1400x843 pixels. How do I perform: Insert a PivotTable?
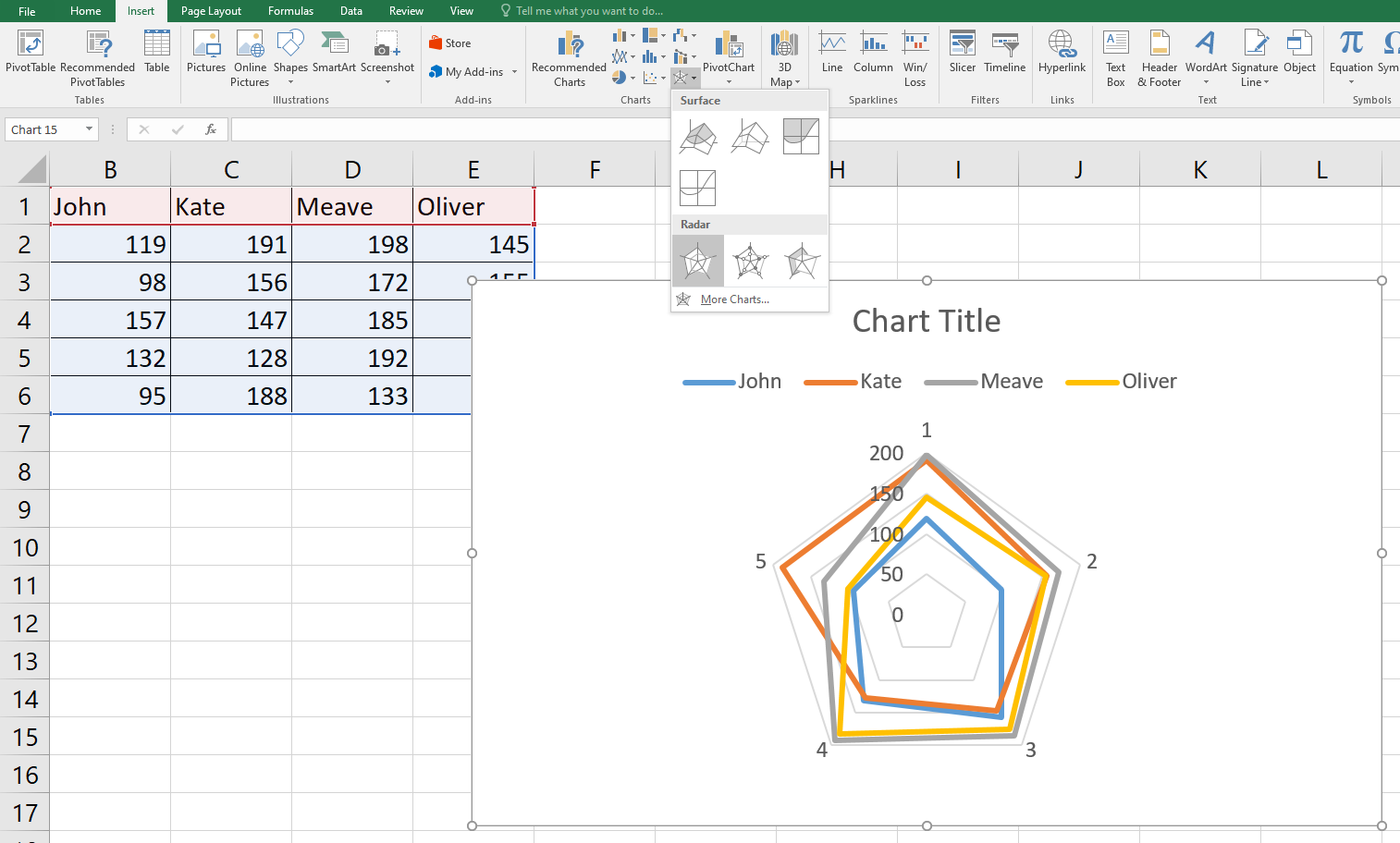pos(31,52)
